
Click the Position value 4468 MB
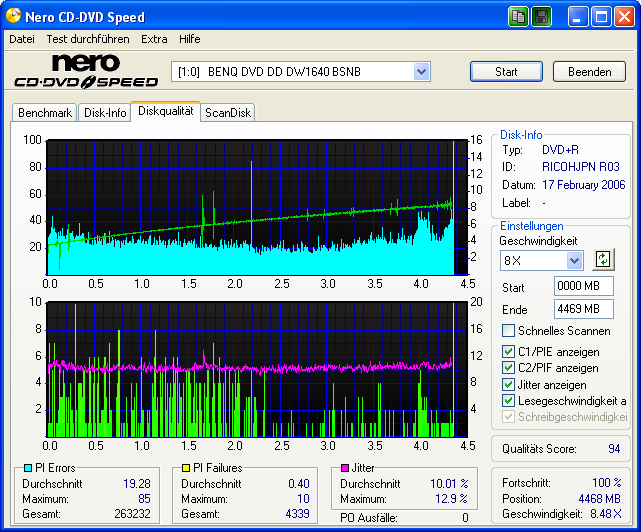point(599,499)
